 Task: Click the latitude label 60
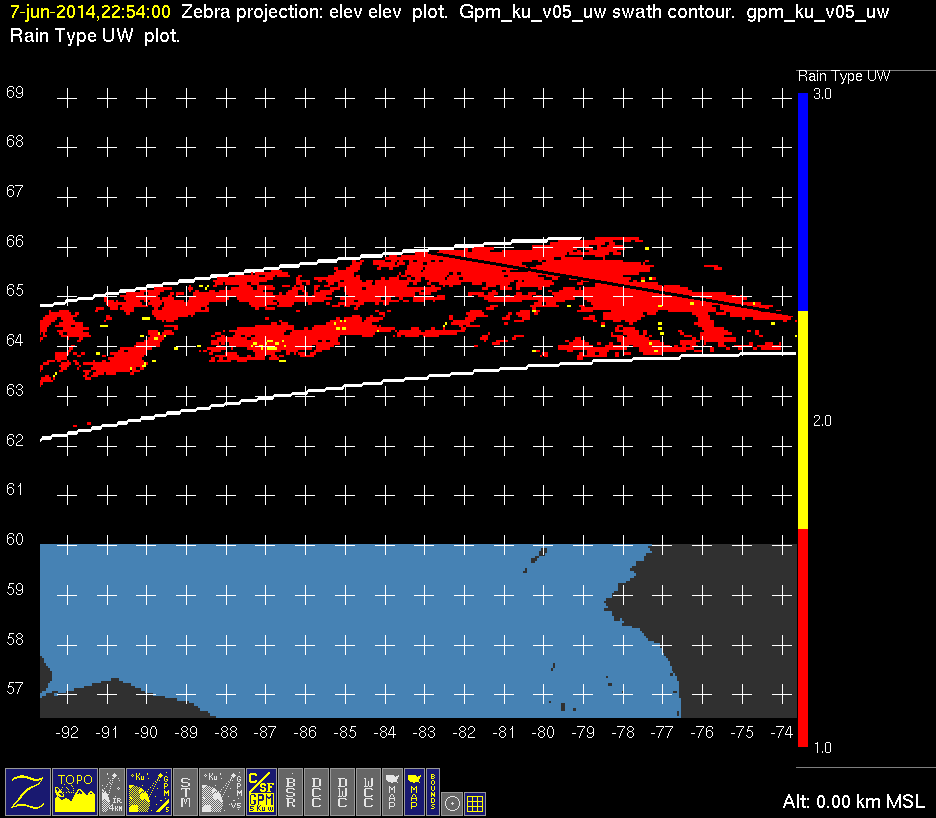click(x=15, y=539)
